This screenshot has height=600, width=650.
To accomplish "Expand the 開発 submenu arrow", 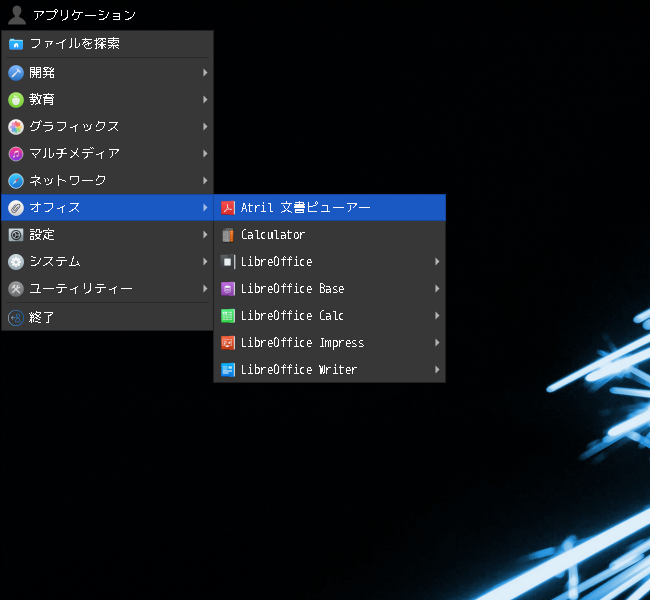I will [205, 73].
